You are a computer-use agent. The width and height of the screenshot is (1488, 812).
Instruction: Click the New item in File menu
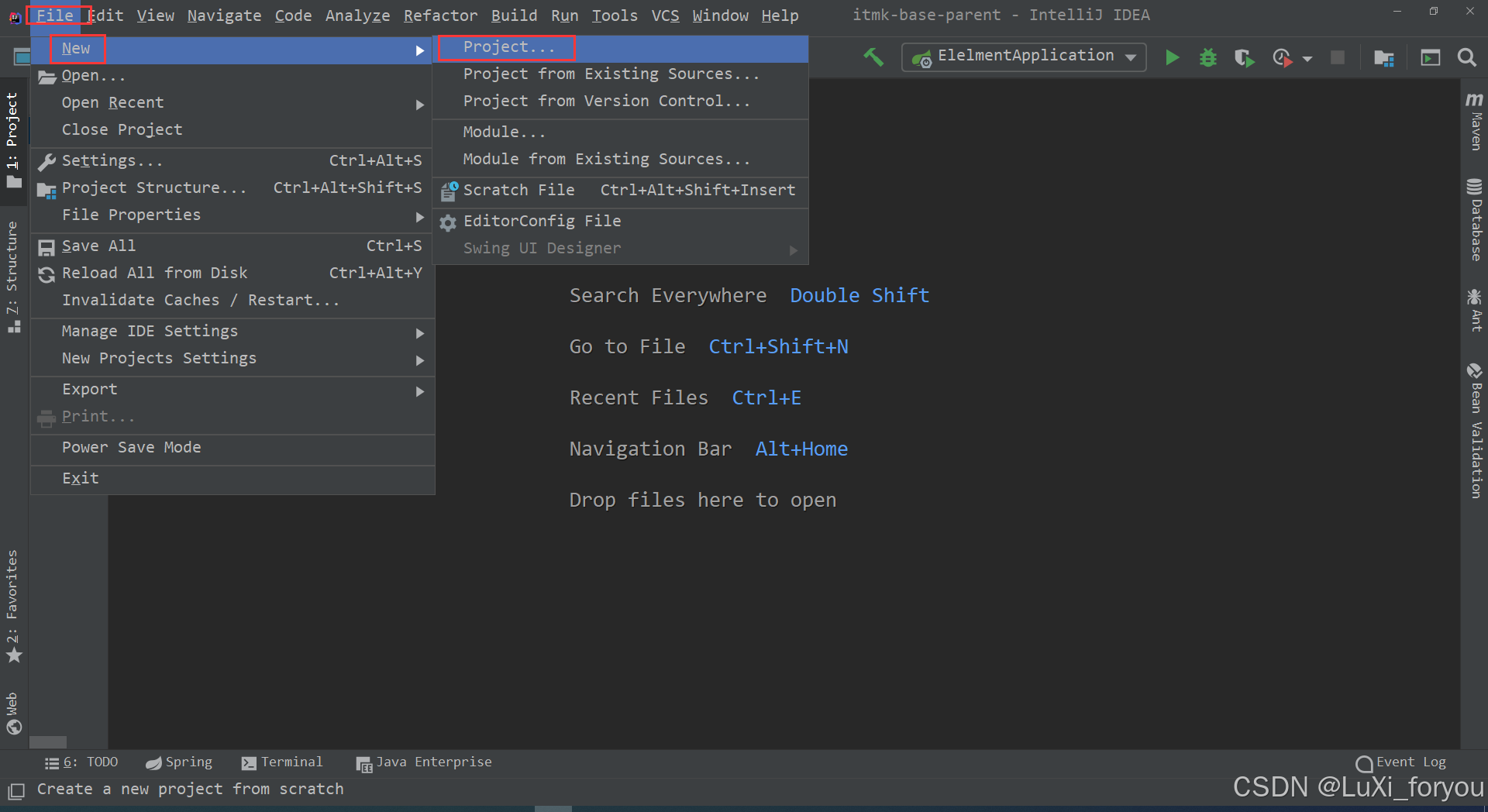232,49
